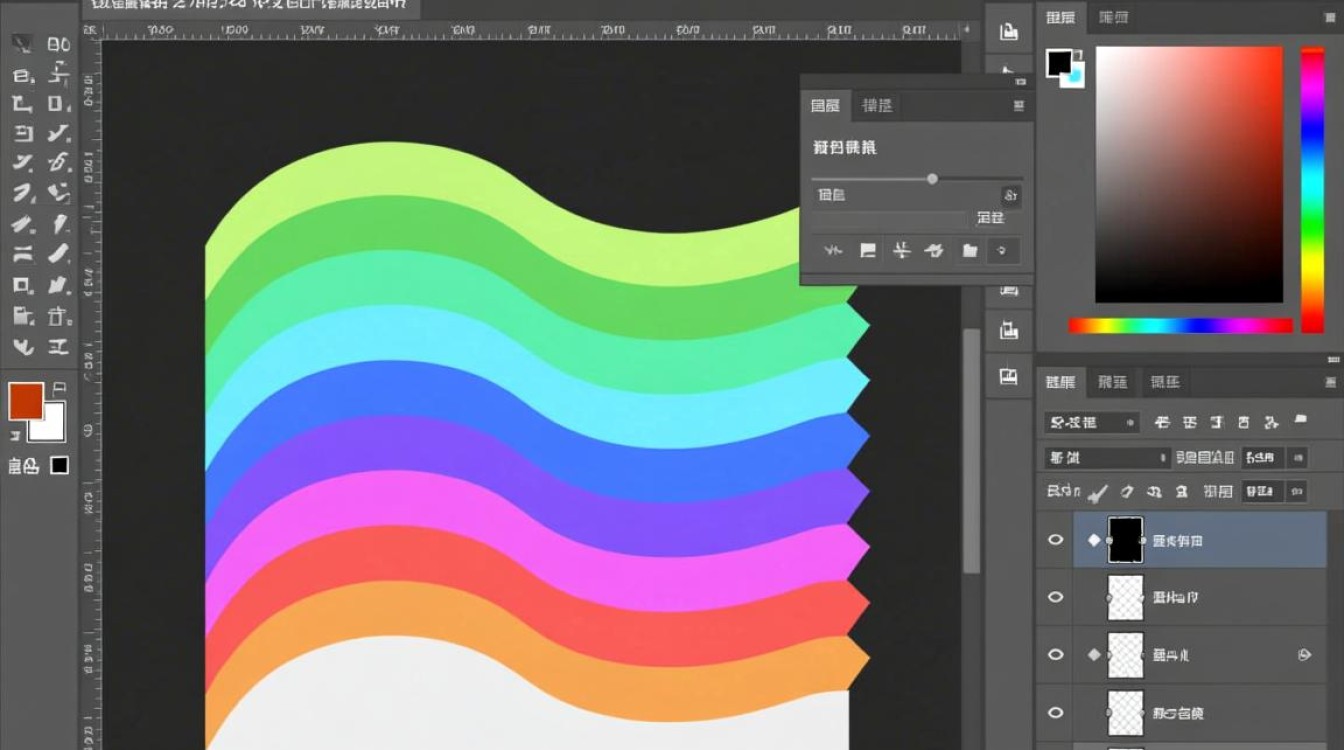Select the right tool in the toolbox's second row

tap(59, 74)
